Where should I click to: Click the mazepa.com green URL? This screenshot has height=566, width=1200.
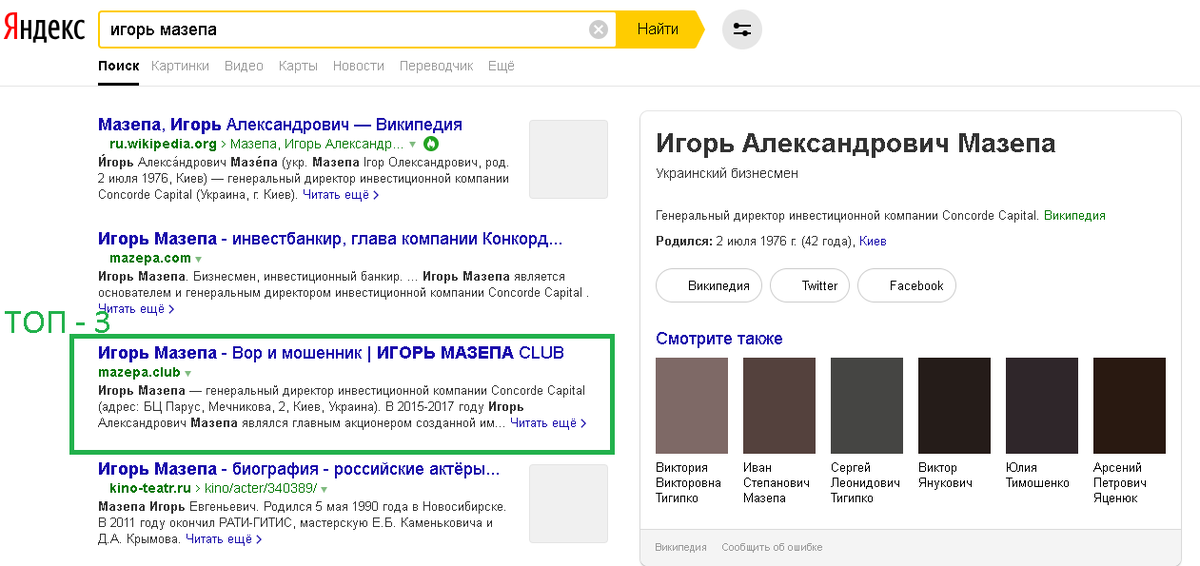(x=150, y=258)
